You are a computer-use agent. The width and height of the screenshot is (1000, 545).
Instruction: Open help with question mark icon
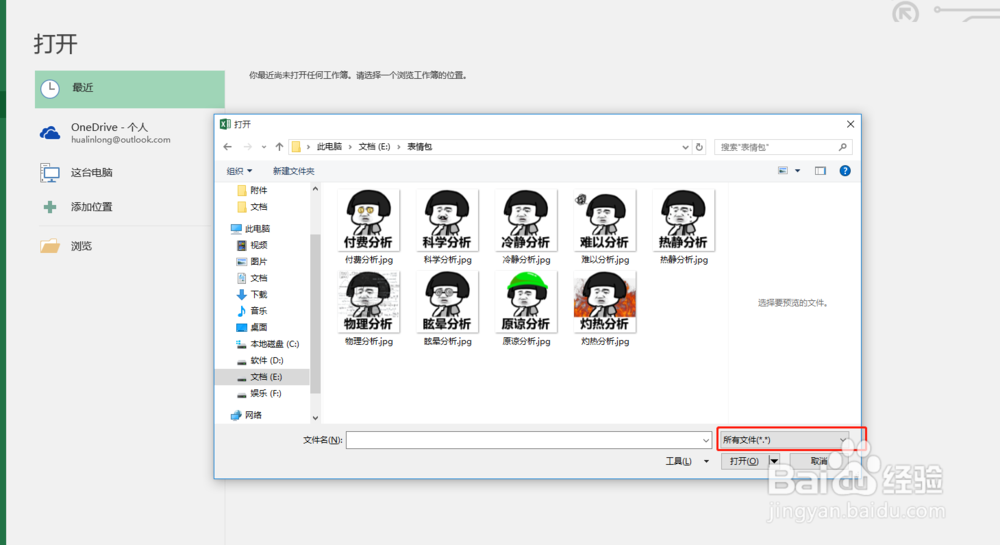(x=845, y=171)
